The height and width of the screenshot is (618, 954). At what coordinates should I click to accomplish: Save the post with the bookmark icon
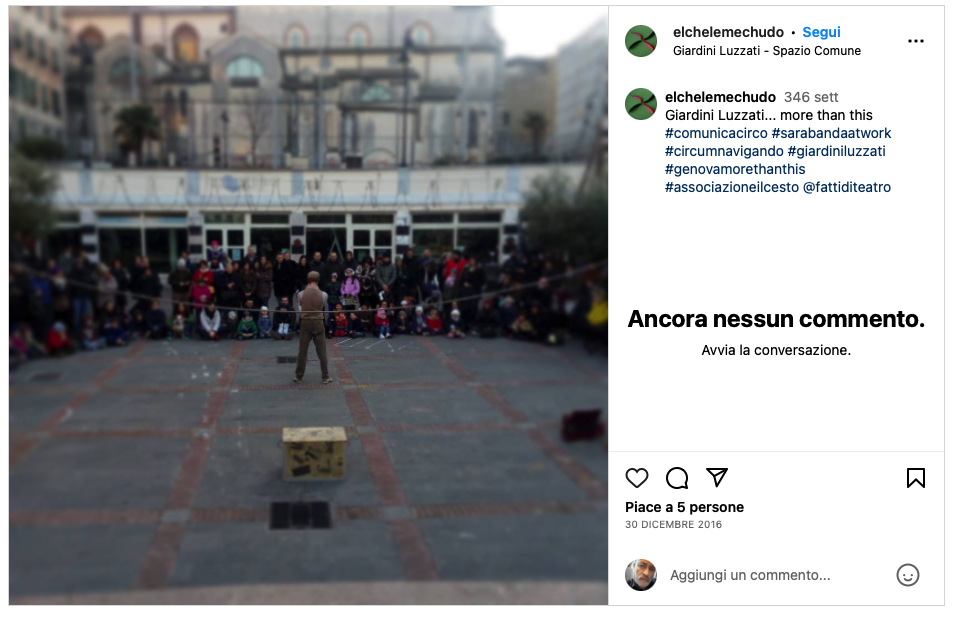point(916,478)
